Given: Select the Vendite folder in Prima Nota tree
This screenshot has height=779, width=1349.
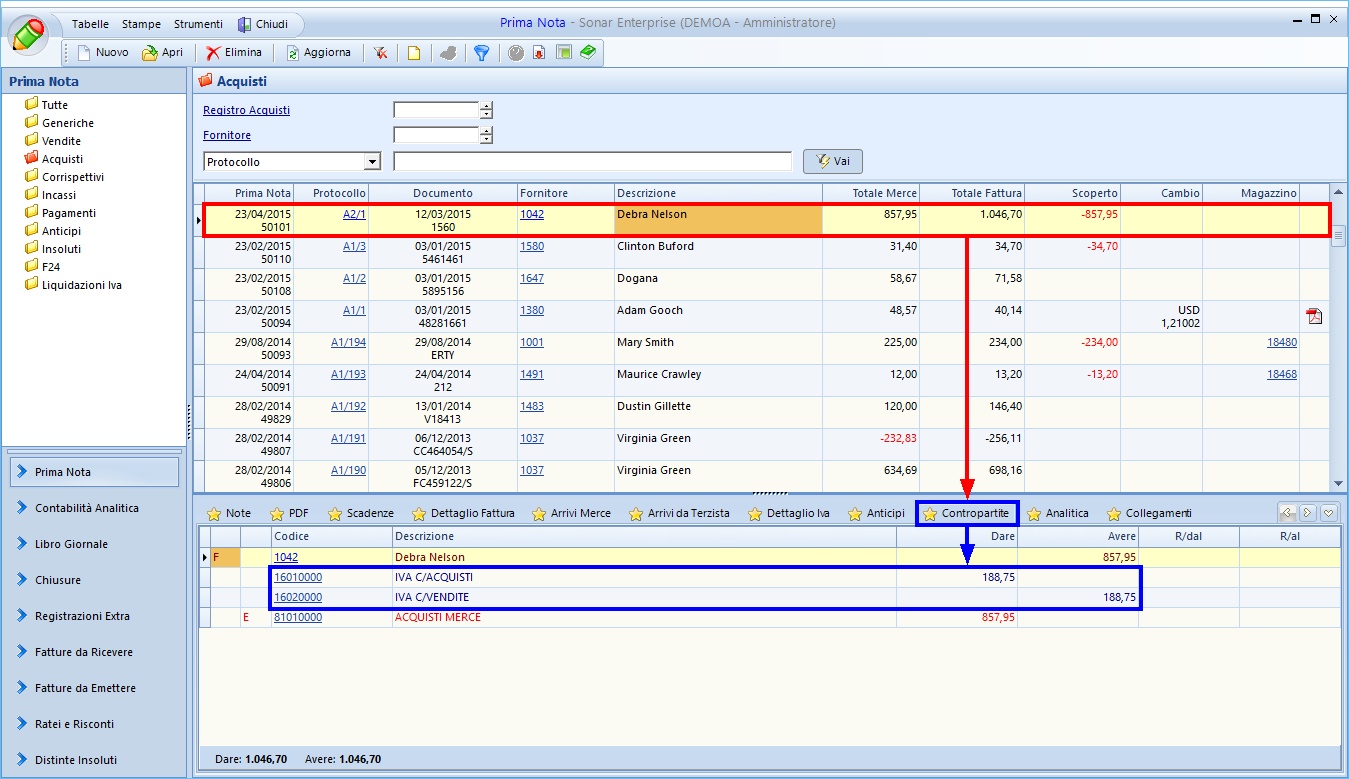Looking at the screenshot, I should tap(61, 141).
